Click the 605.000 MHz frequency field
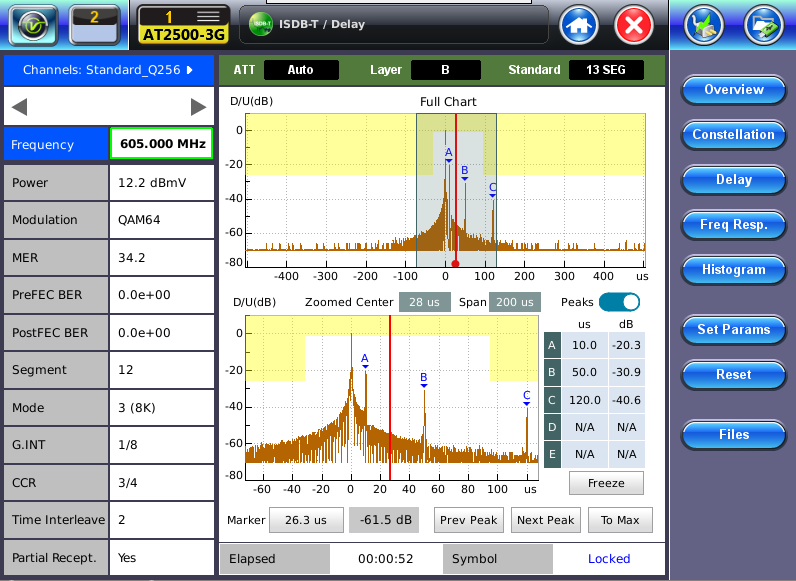 click(160, 144)
